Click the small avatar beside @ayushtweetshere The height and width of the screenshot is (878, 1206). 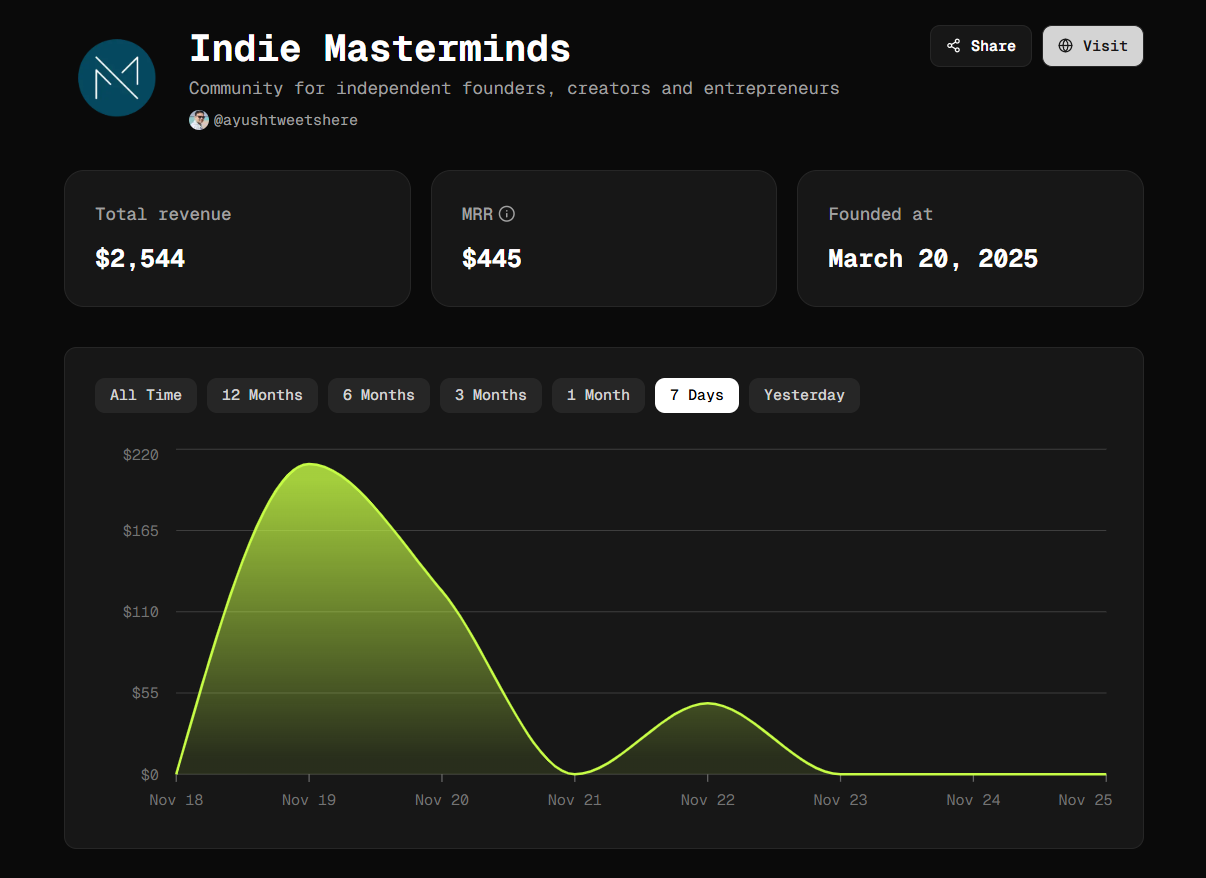(199, 120)
